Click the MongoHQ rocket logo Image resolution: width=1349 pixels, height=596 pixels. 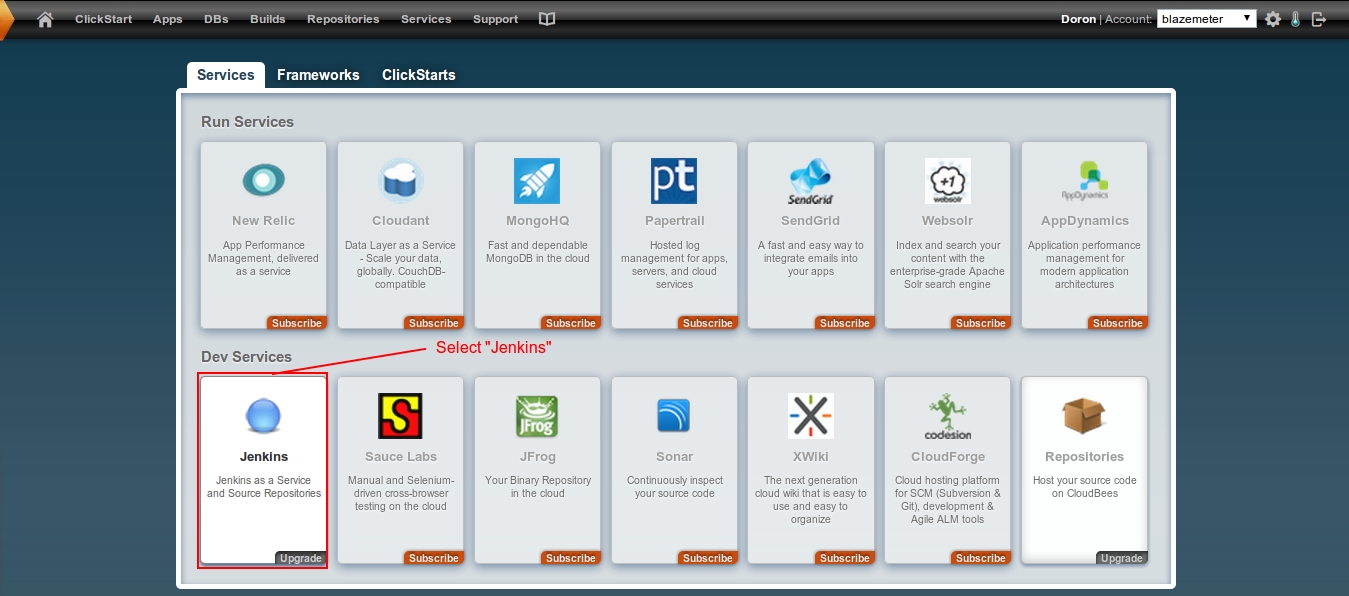[537, 181]
